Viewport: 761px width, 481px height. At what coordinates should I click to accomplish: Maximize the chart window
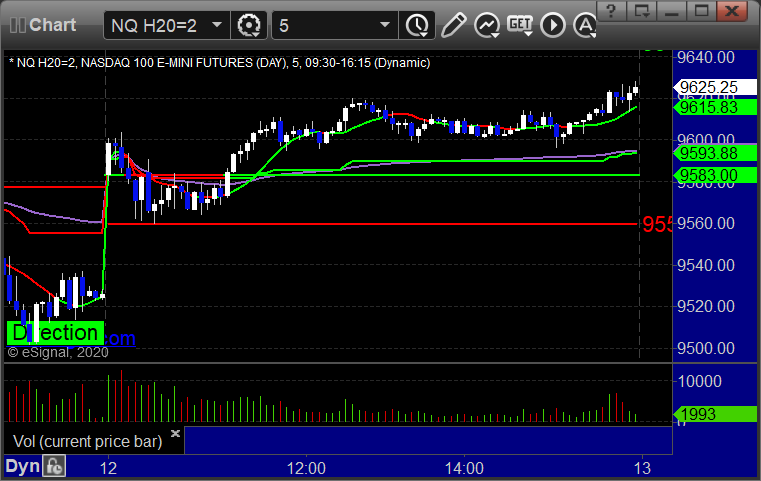click(x=701, y=11)
